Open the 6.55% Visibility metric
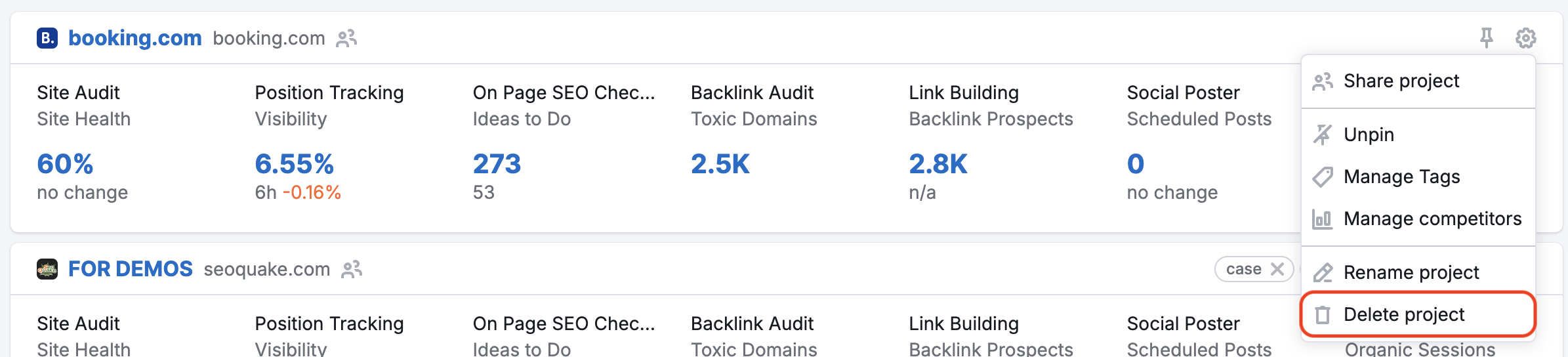The image size is (1568, 357). click(x=295, y=164)
